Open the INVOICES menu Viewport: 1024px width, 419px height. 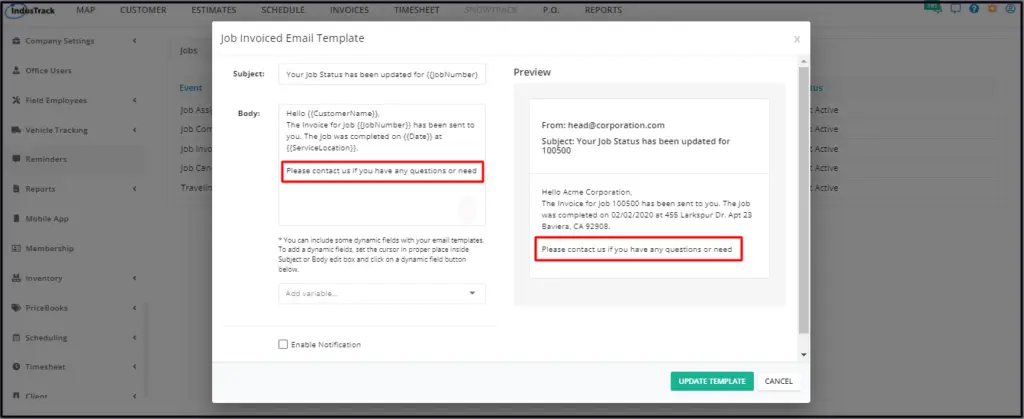coord(349,10)
